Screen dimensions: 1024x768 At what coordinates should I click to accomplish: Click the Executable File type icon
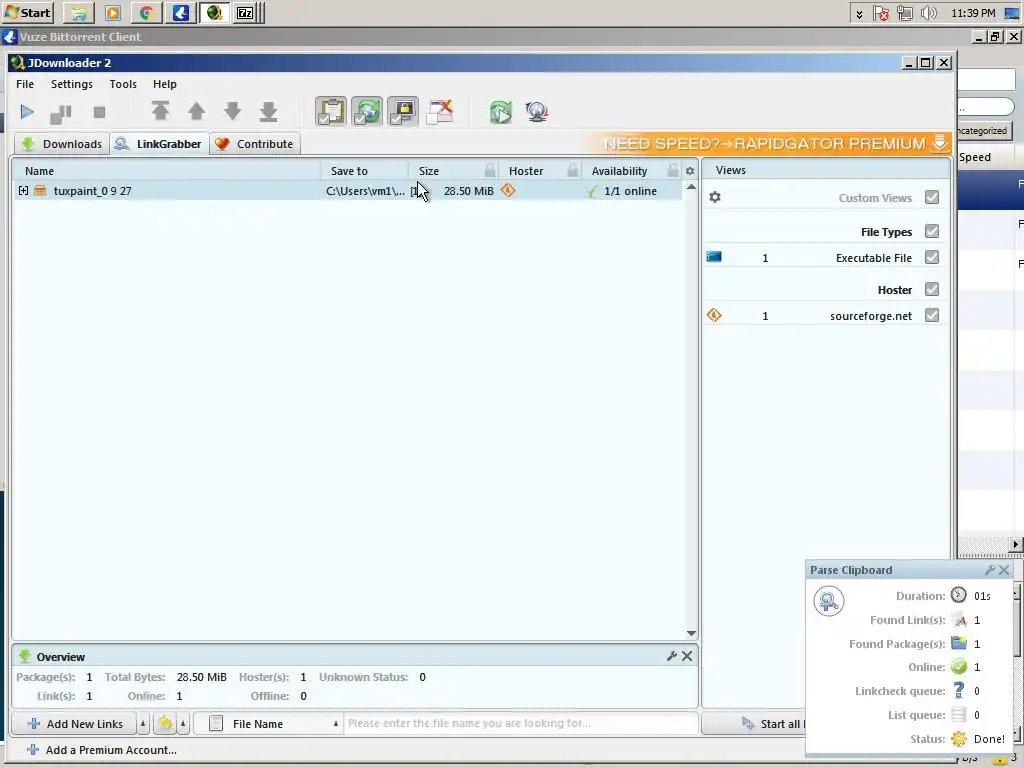tap(714, 257)
